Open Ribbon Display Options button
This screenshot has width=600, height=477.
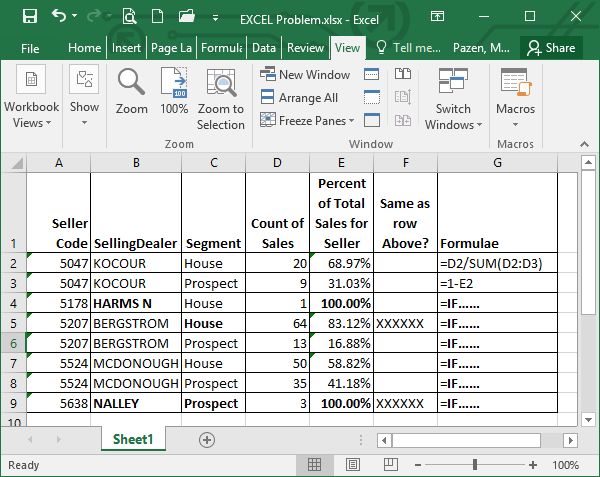point(437,16)
